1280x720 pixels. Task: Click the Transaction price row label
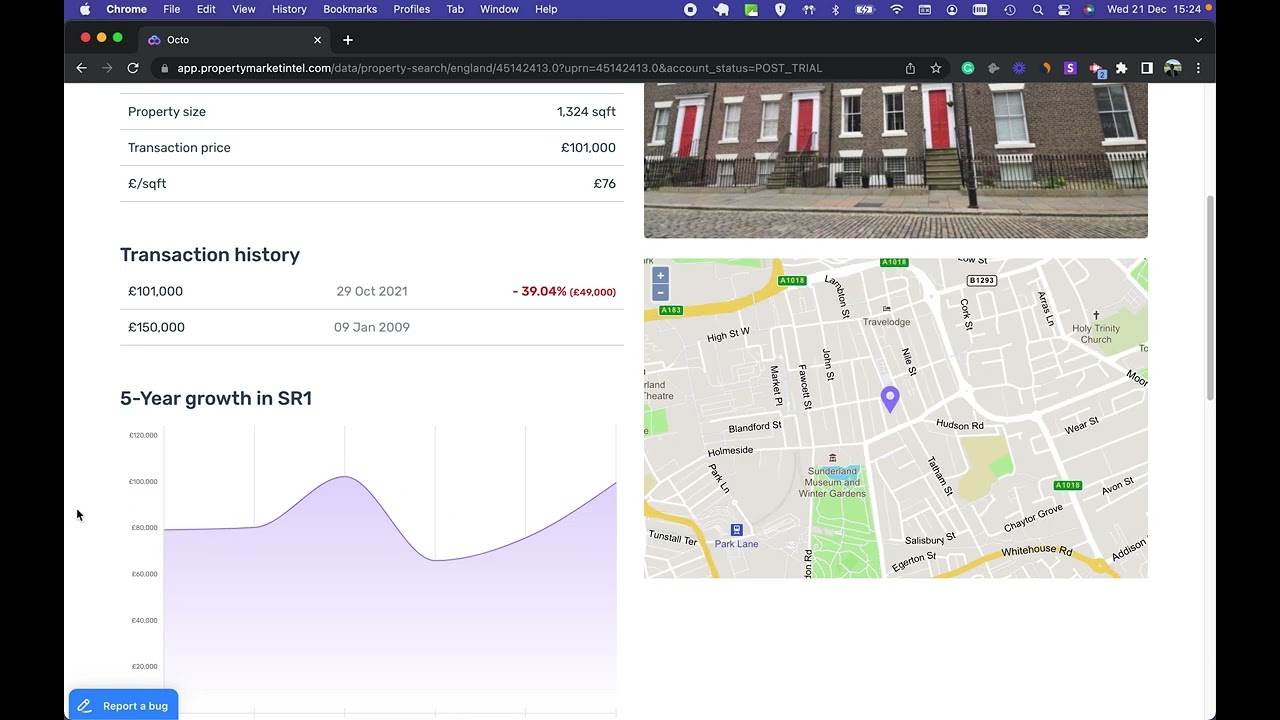click(179, 147)
